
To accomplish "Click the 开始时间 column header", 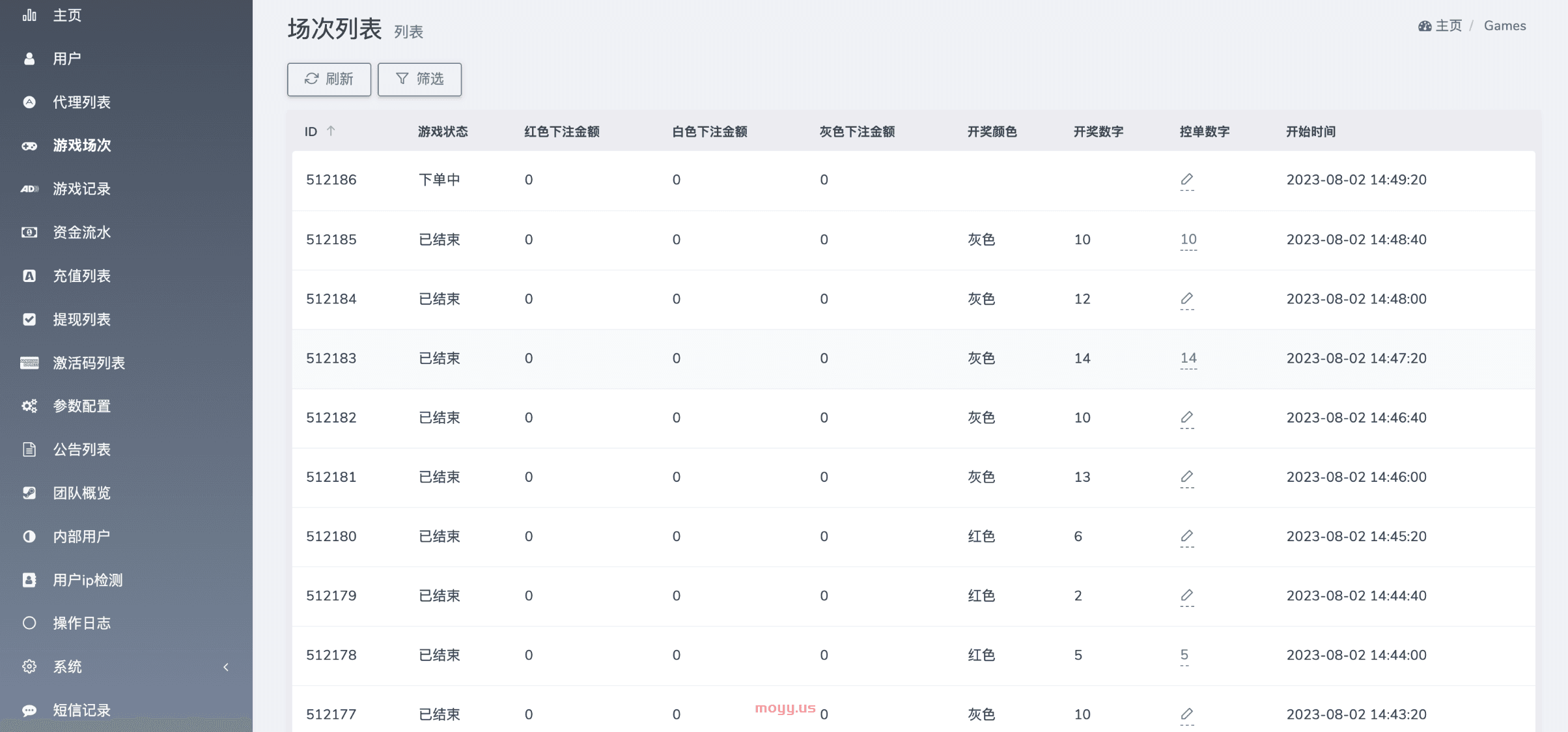I will pos(1311,132).
